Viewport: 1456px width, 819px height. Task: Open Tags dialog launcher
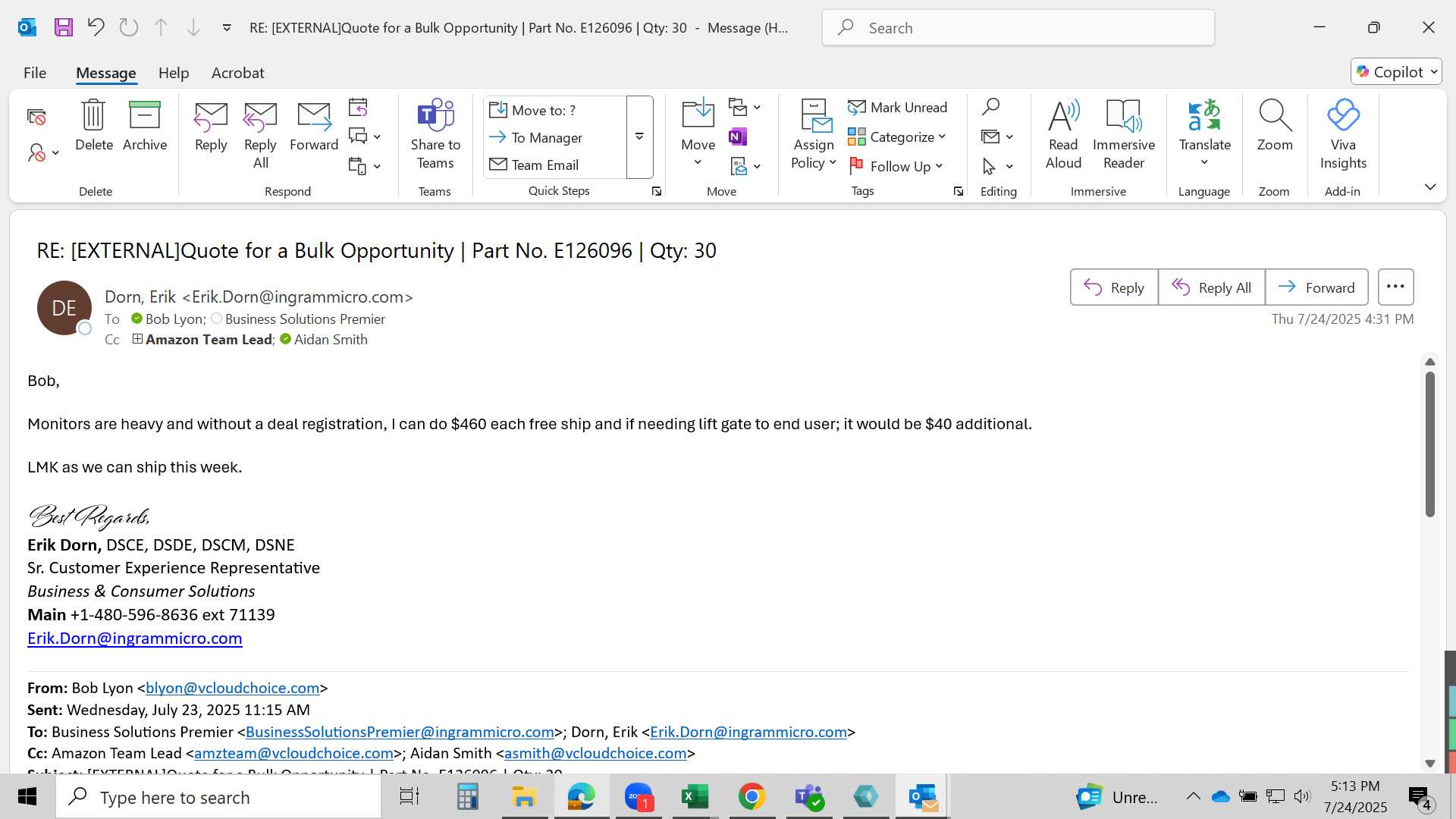pyautogui.click(x=959, y=192)
